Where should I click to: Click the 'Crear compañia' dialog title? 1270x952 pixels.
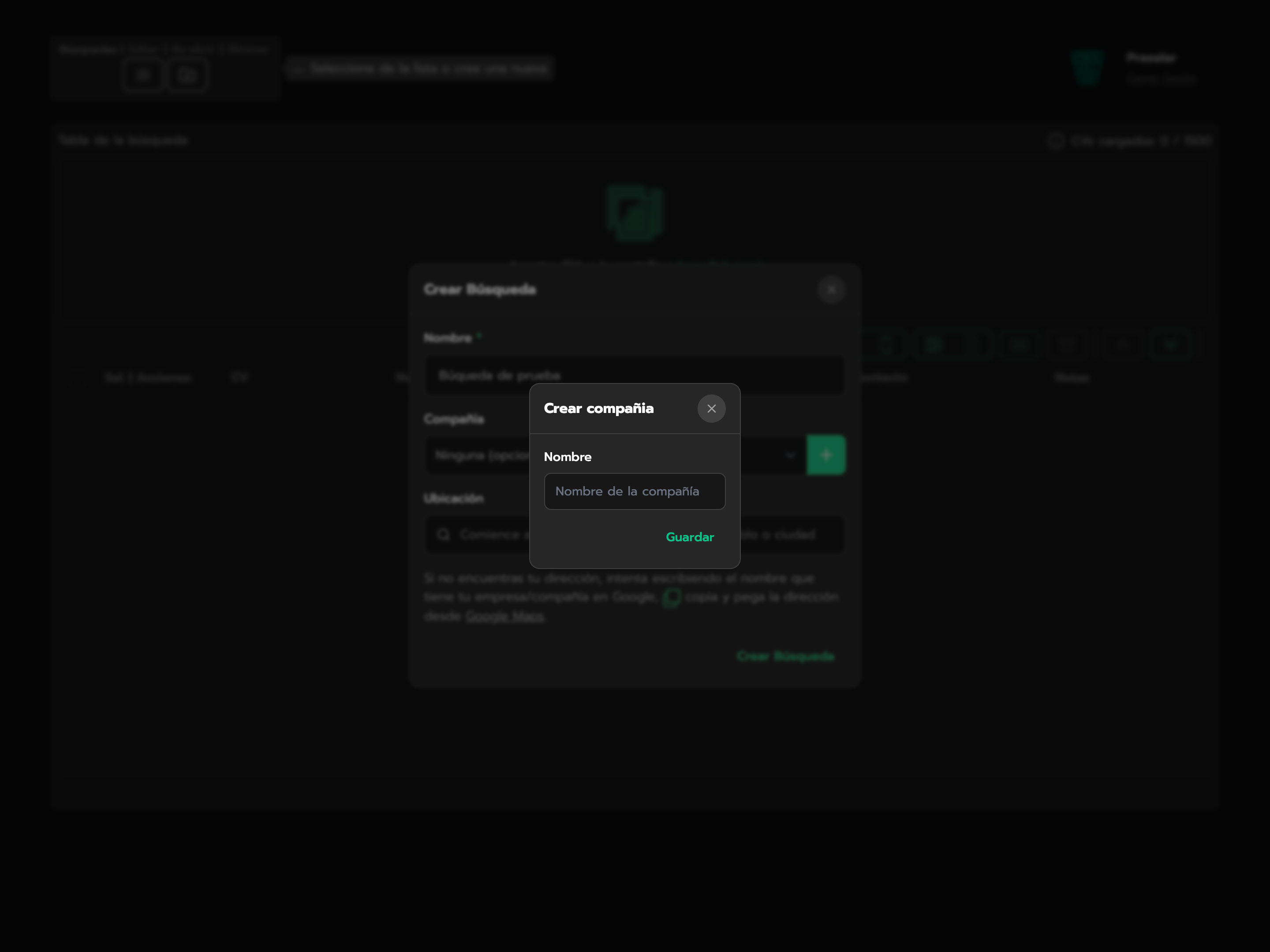tap(599, 409)
